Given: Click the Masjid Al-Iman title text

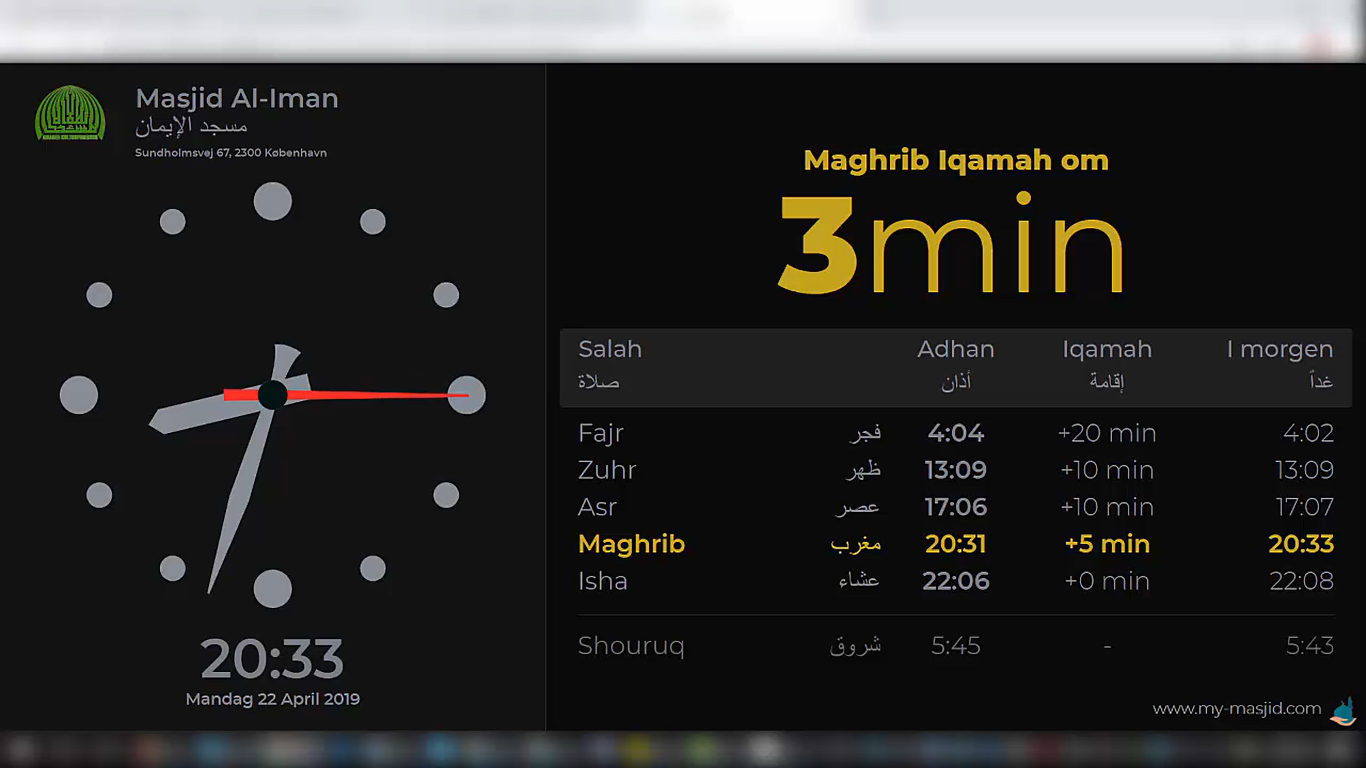Looking at the screenshot, I should coord(237,98).
